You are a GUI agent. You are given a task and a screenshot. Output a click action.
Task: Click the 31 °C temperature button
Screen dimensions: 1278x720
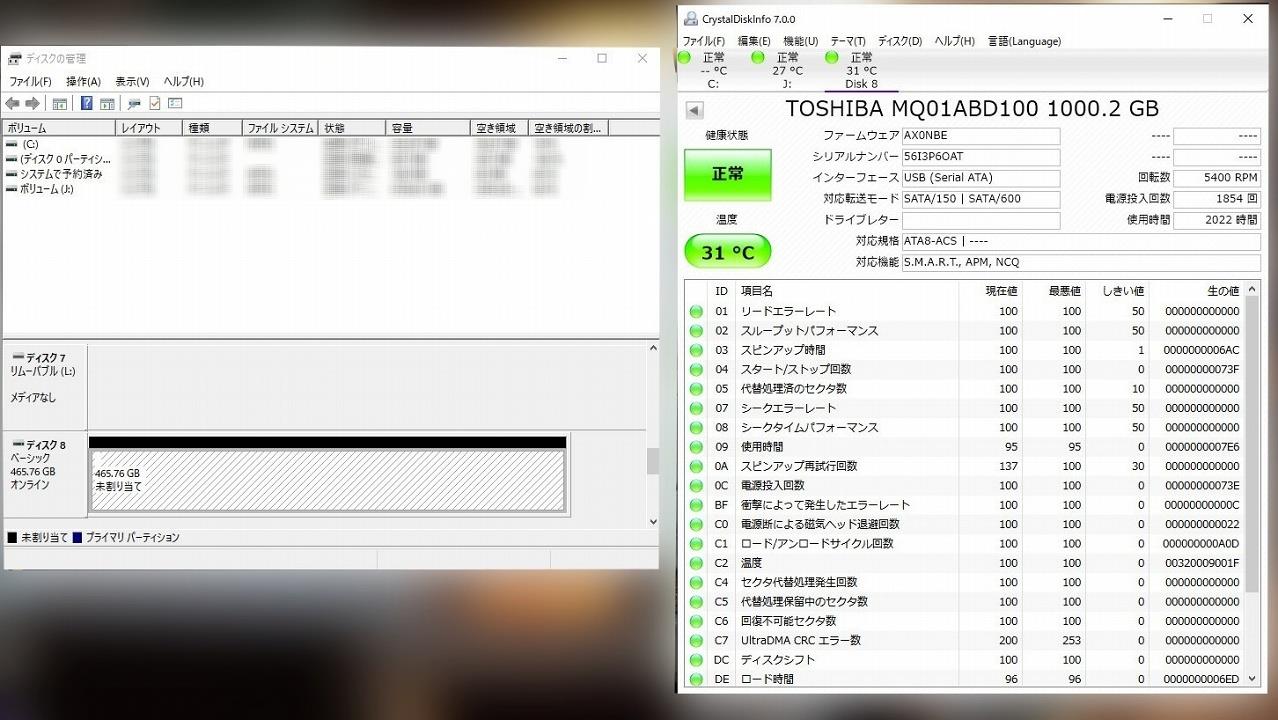pyautogui.click(x=728, y=252)
